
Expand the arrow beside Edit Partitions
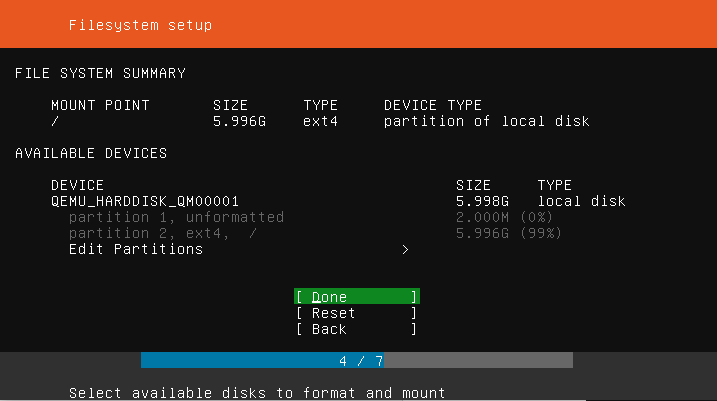click(405, 249)
